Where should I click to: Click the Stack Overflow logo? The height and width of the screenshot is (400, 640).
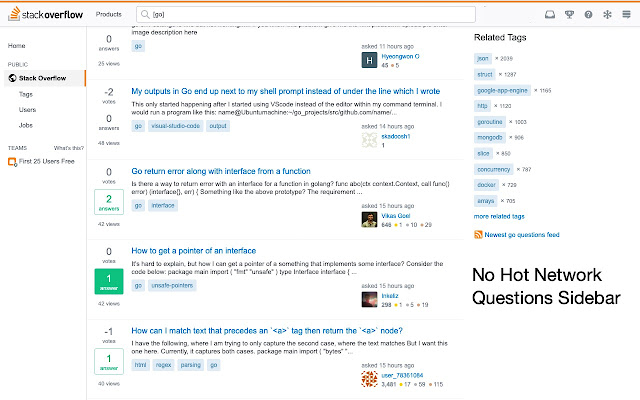pyautogui.click(x=46, y=14)
